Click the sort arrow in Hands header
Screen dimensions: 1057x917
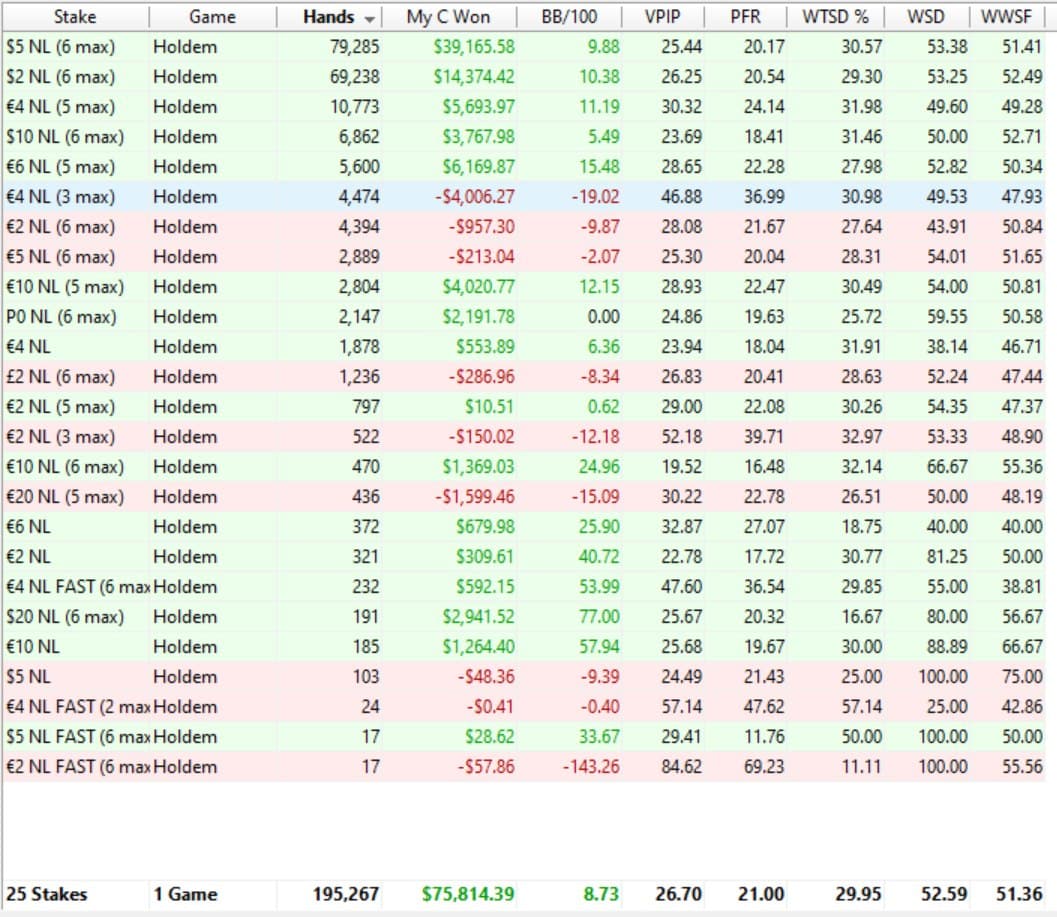[x=370, y=18]
